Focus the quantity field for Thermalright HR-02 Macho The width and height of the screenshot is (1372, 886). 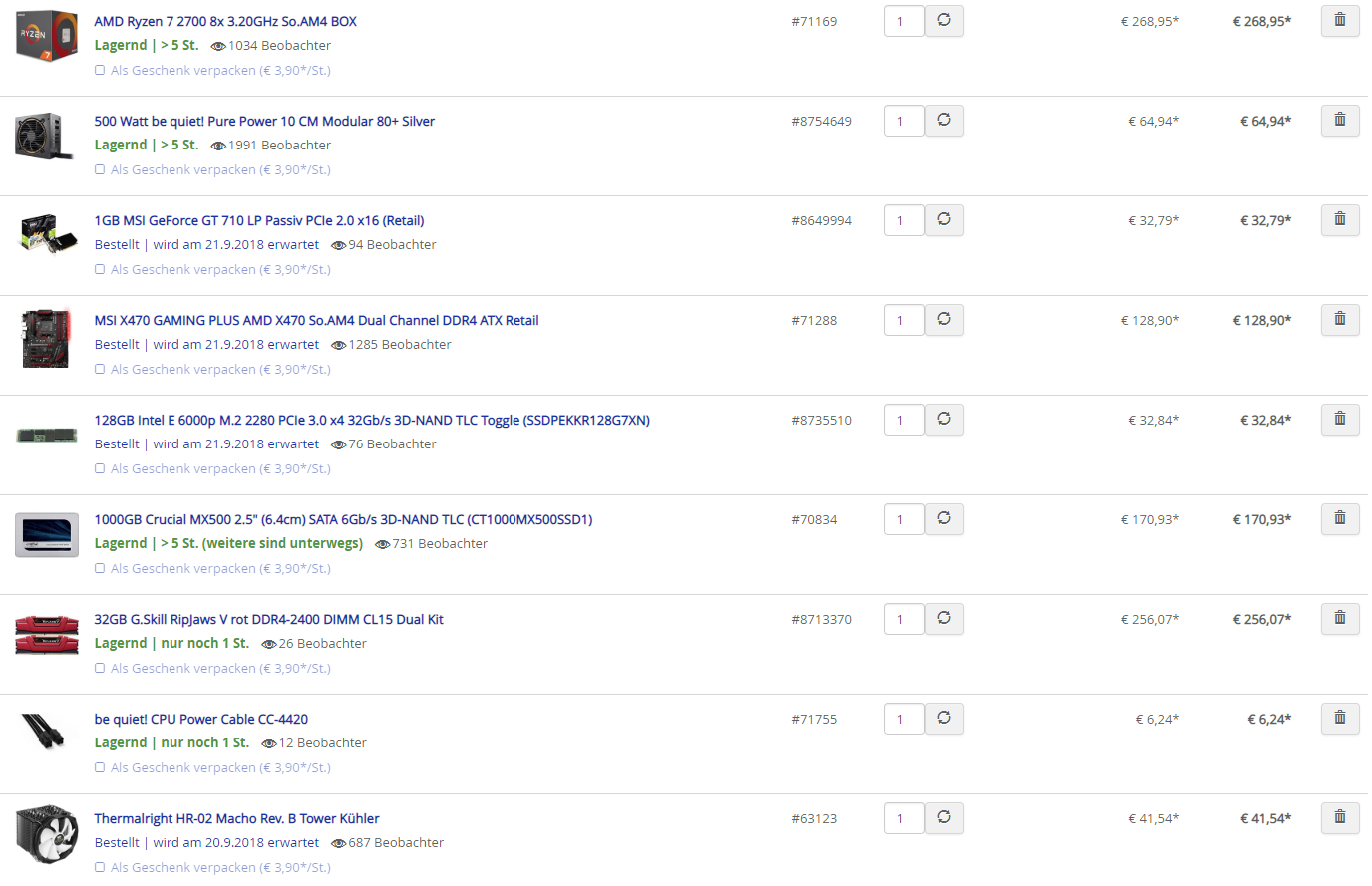coord(904,818)
